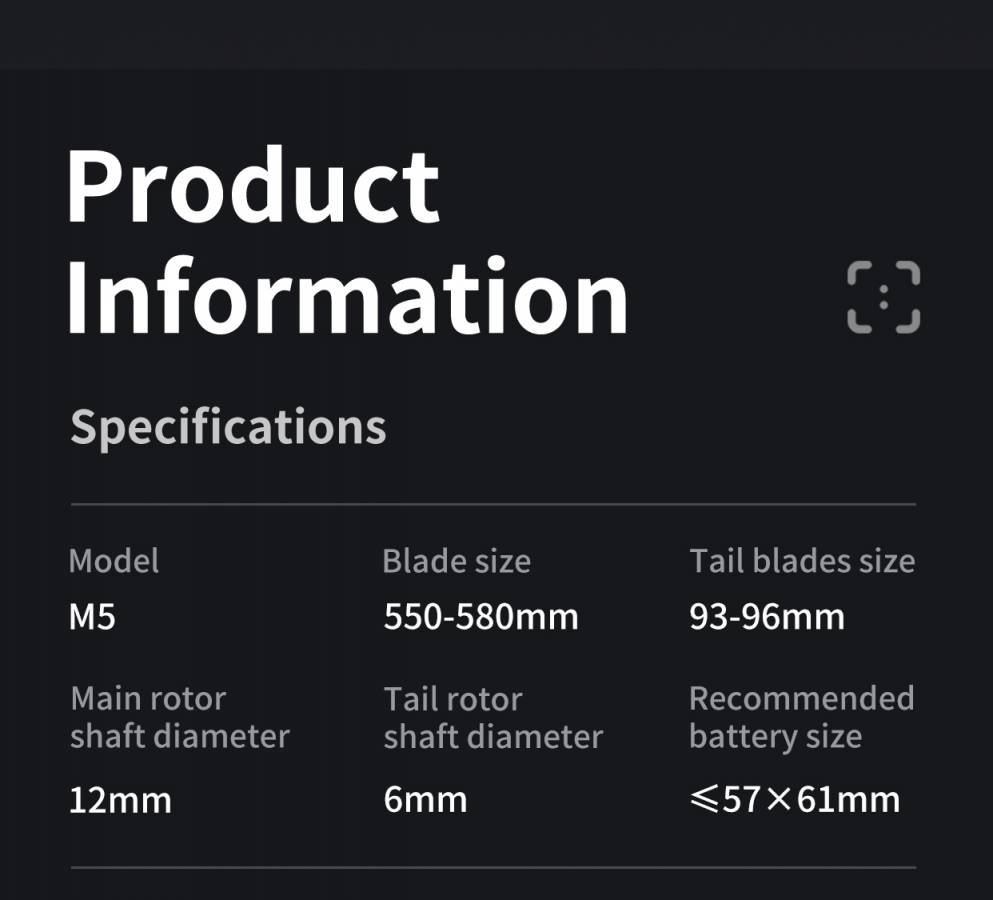
Task: Click the scan frame icon
Action: pos(883,296)
